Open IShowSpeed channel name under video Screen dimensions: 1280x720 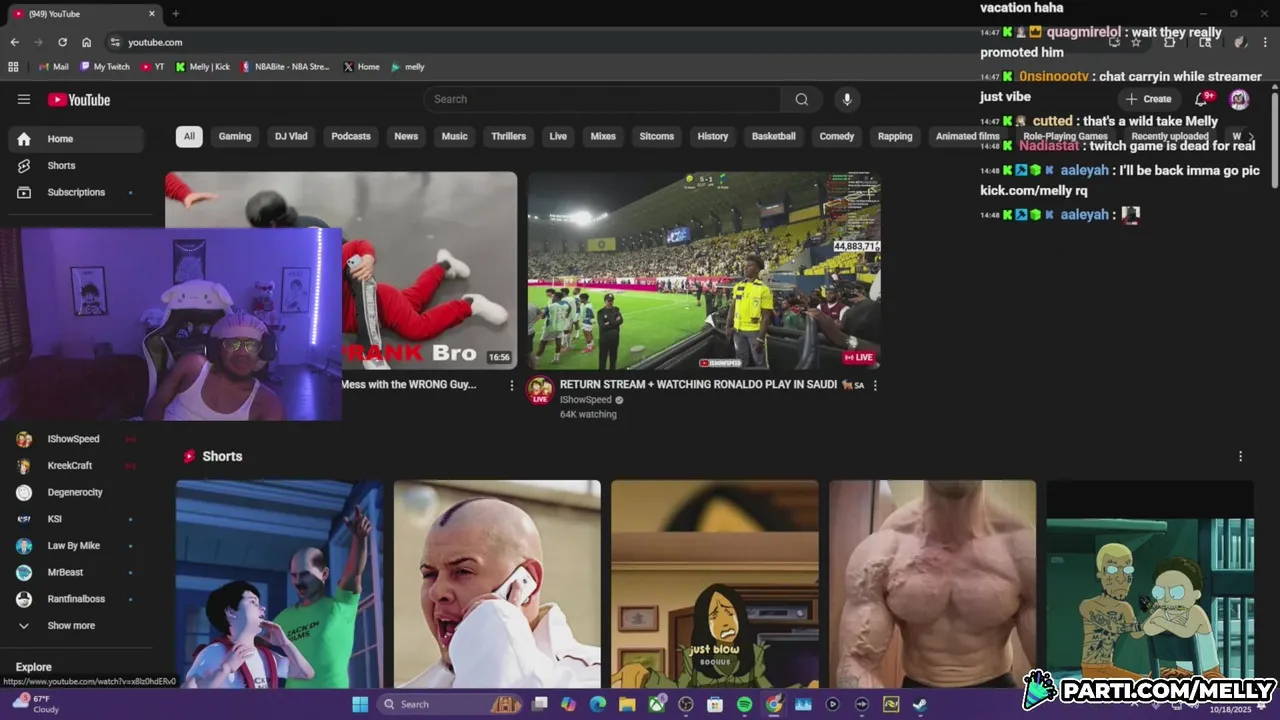coord(586,400)
